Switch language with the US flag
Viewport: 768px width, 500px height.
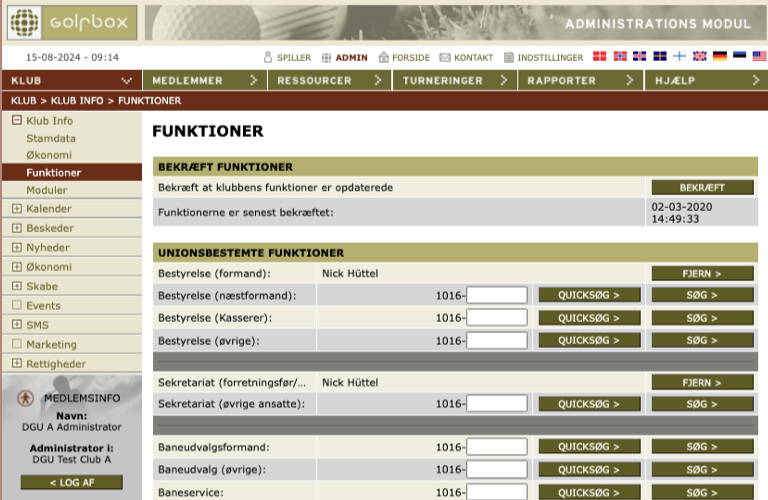click(760, 56)
